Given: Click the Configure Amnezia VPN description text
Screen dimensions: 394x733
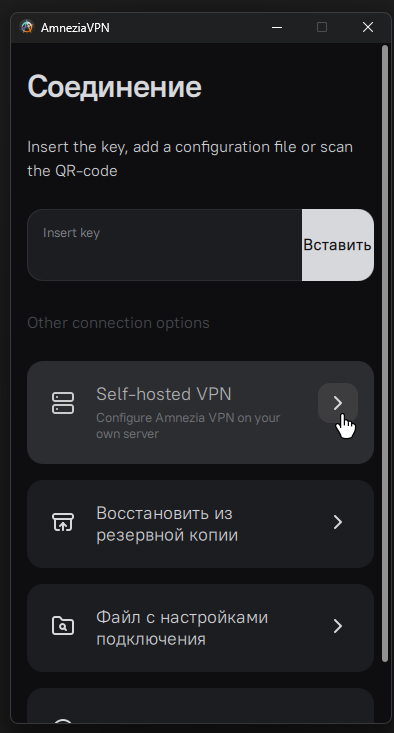Looking at the screenshot, I should (188, 425).
